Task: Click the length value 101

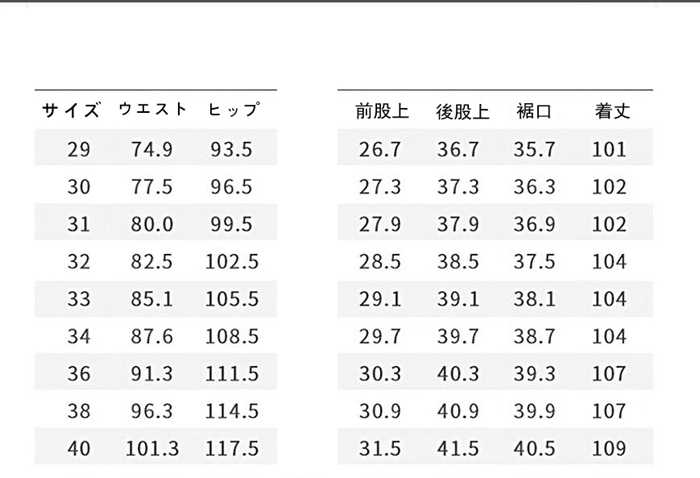Action: coord(609,150)
